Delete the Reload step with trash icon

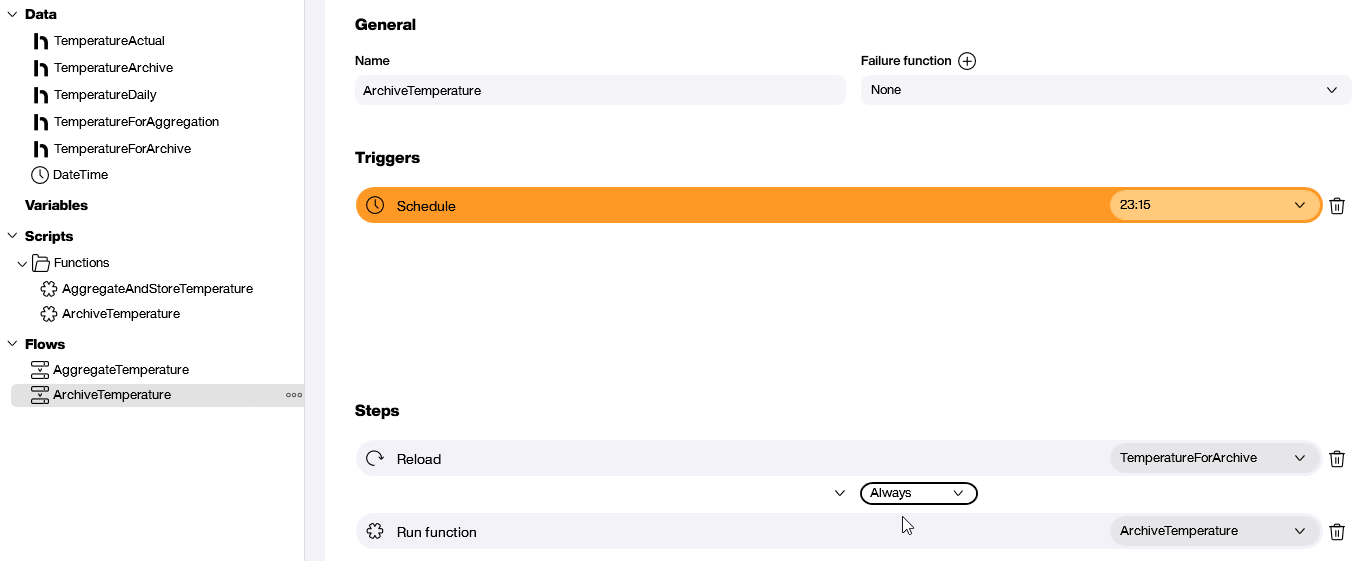click(x=1337, y=459)
